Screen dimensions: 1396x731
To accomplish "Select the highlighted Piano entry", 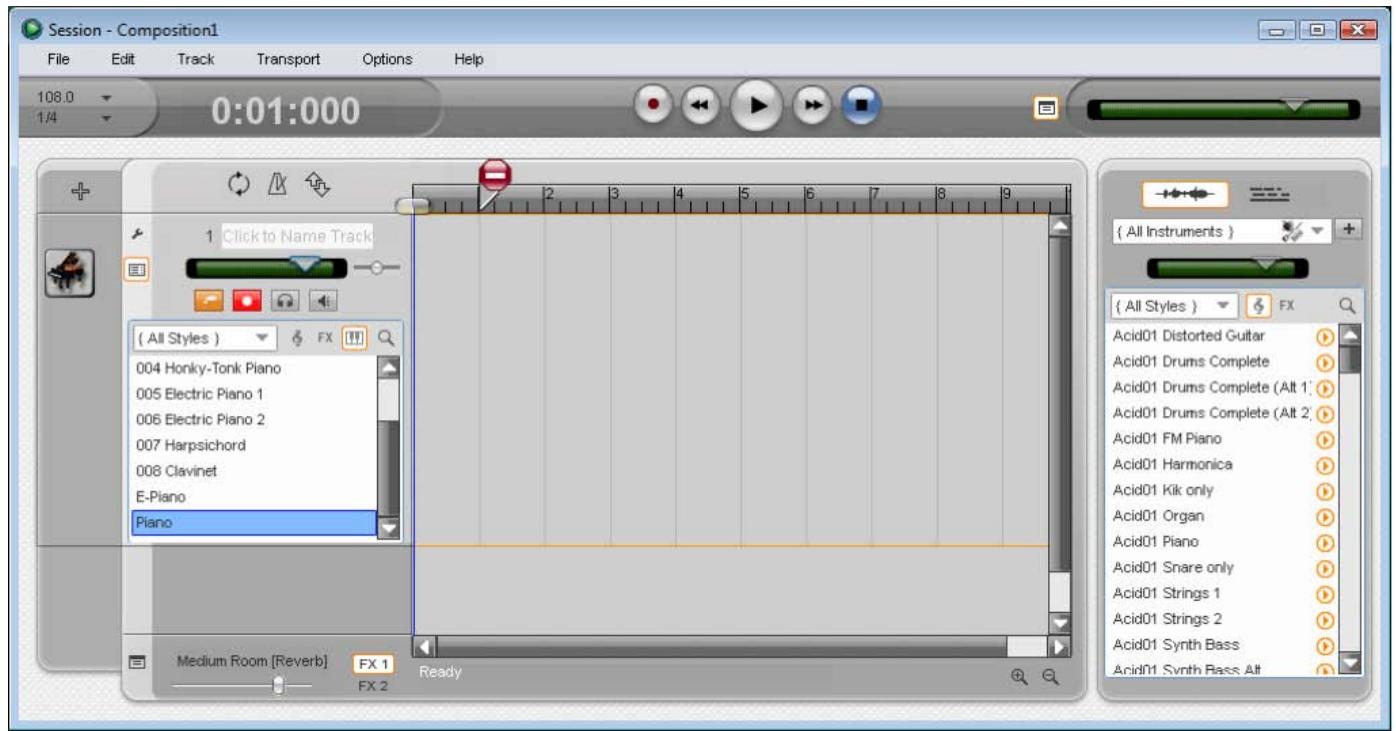I will click(x=254, y=522).
